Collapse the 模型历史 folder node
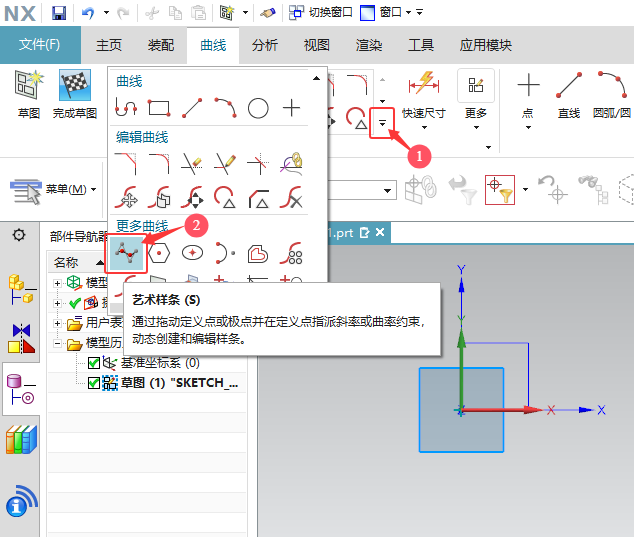 [x=57, y=344]
